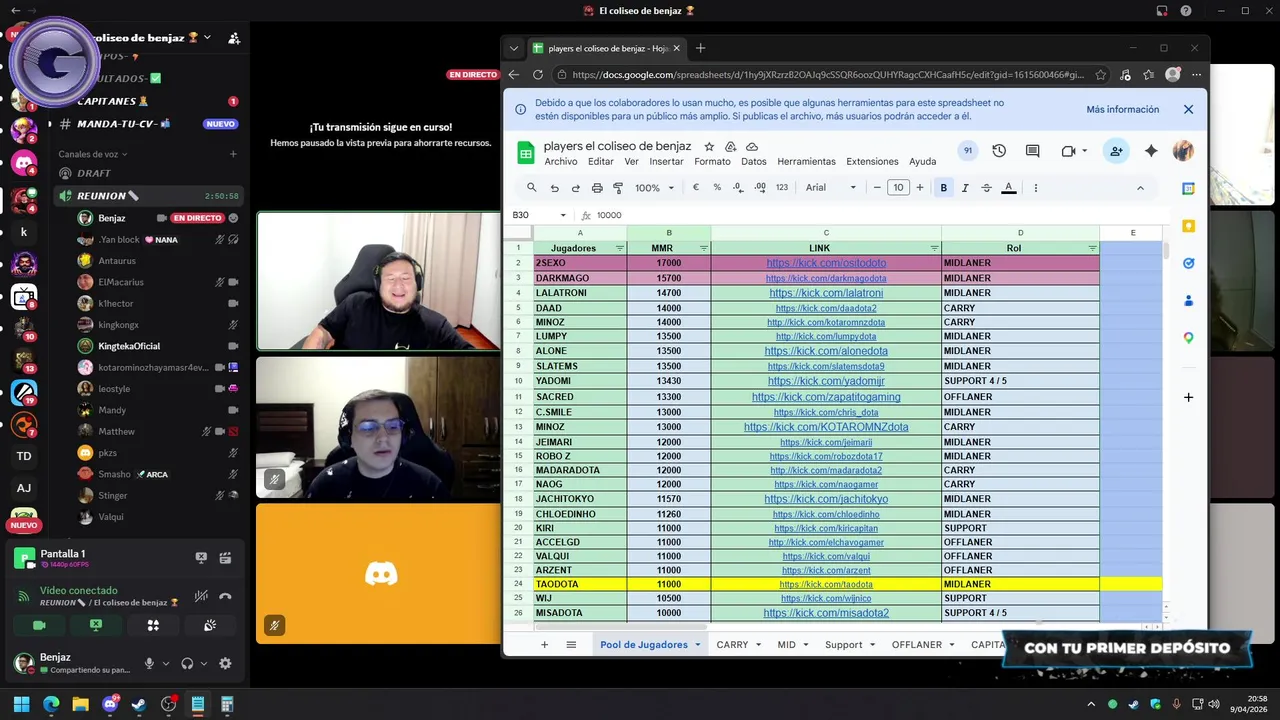The width and height of the screenshot is (1280, 720).
Task: Apply euro currency format
Action: [696, 188]
